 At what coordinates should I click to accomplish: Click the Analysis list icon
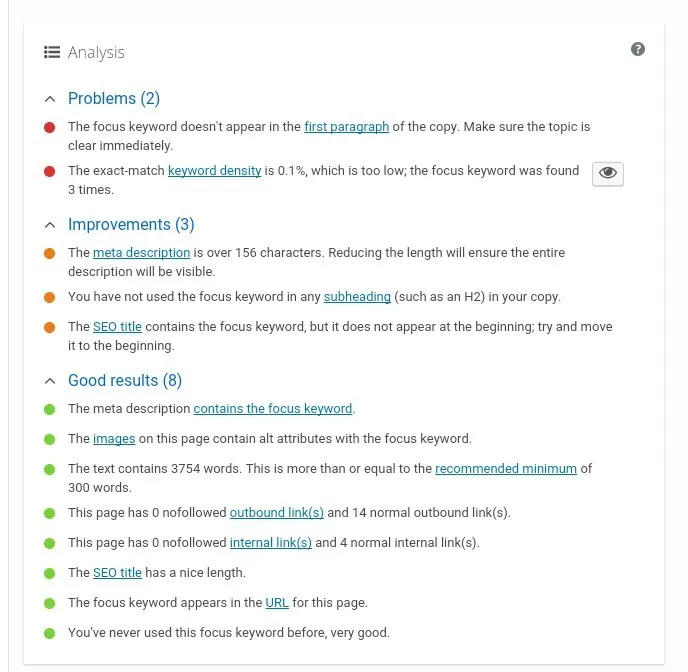click(x=52, y=52)
